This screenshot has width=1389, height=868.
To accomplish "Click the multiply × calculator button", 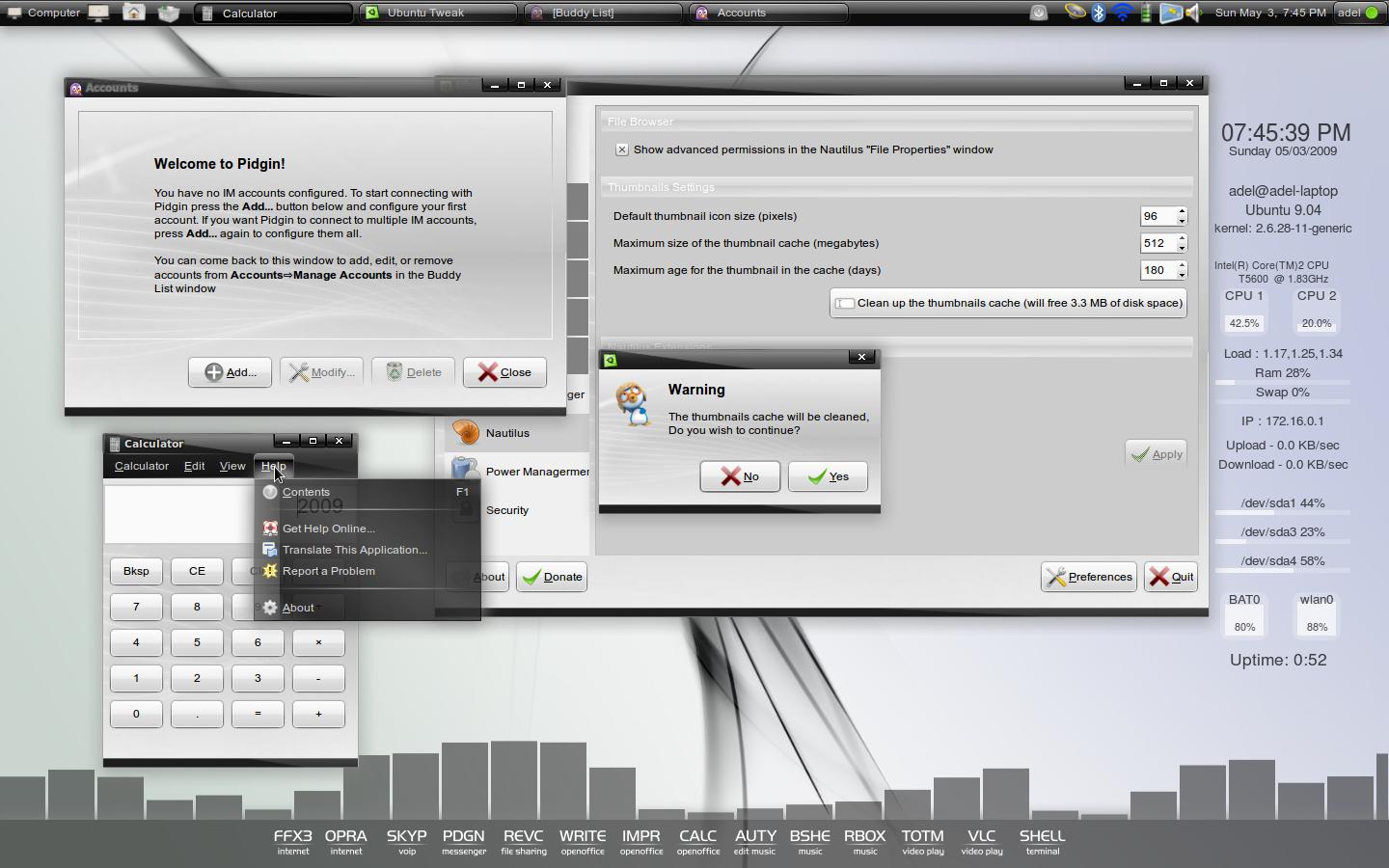I will point(318,642).
